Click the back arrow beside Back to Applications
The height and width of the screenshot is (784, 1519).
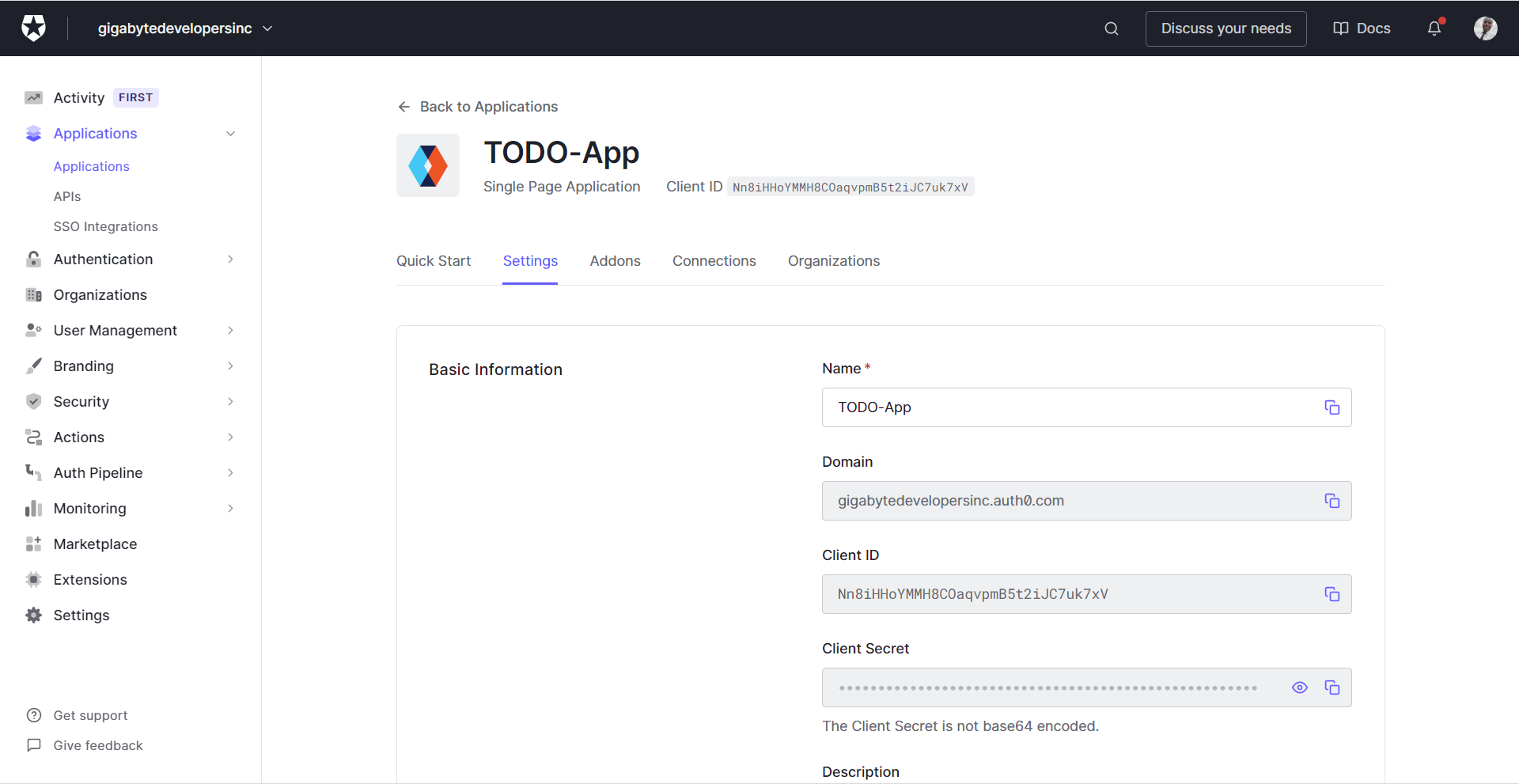click(404, 107)
